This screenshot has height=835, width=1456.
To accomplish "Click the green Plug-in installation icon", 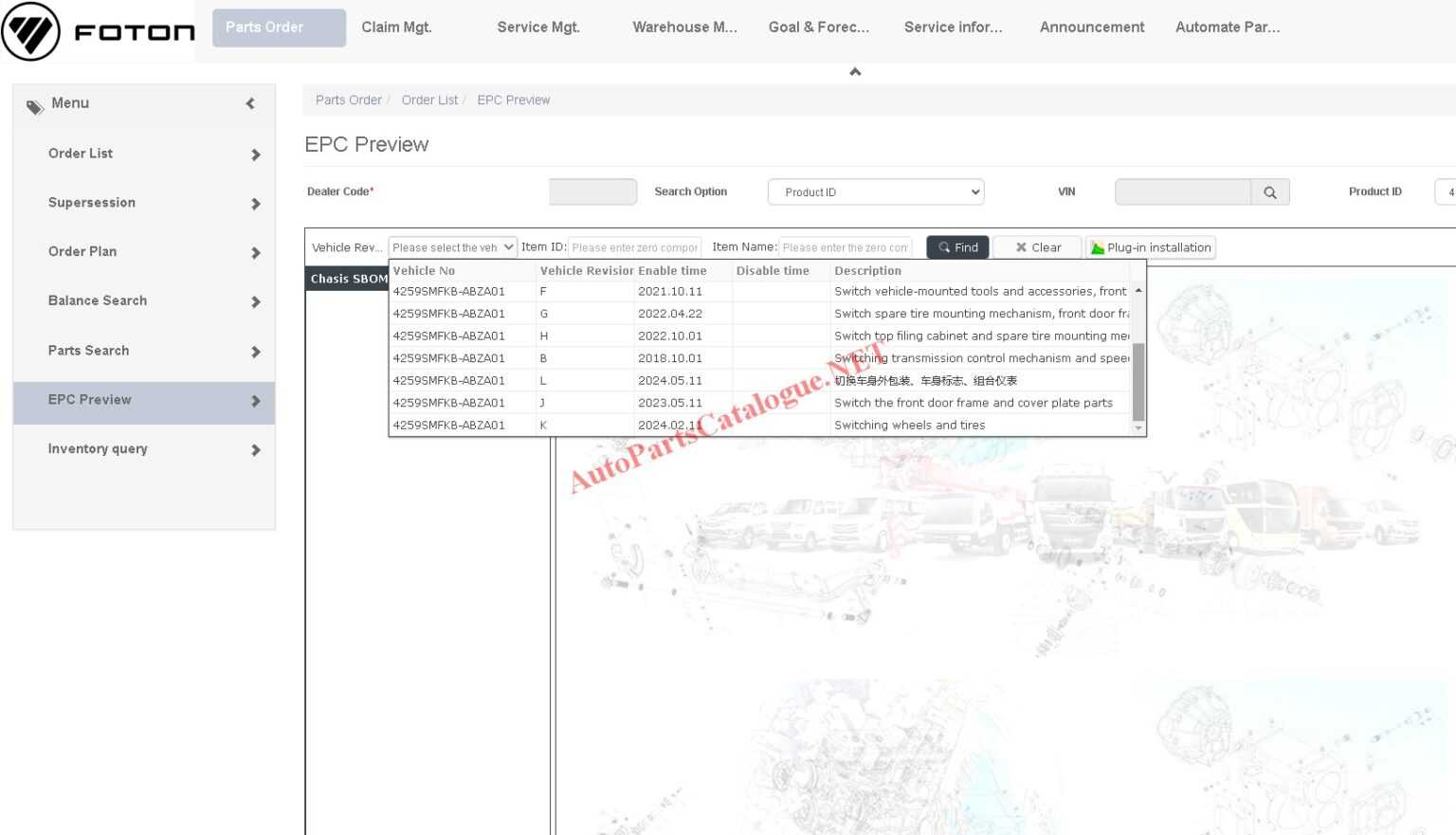I will [x=1098, y=247].
